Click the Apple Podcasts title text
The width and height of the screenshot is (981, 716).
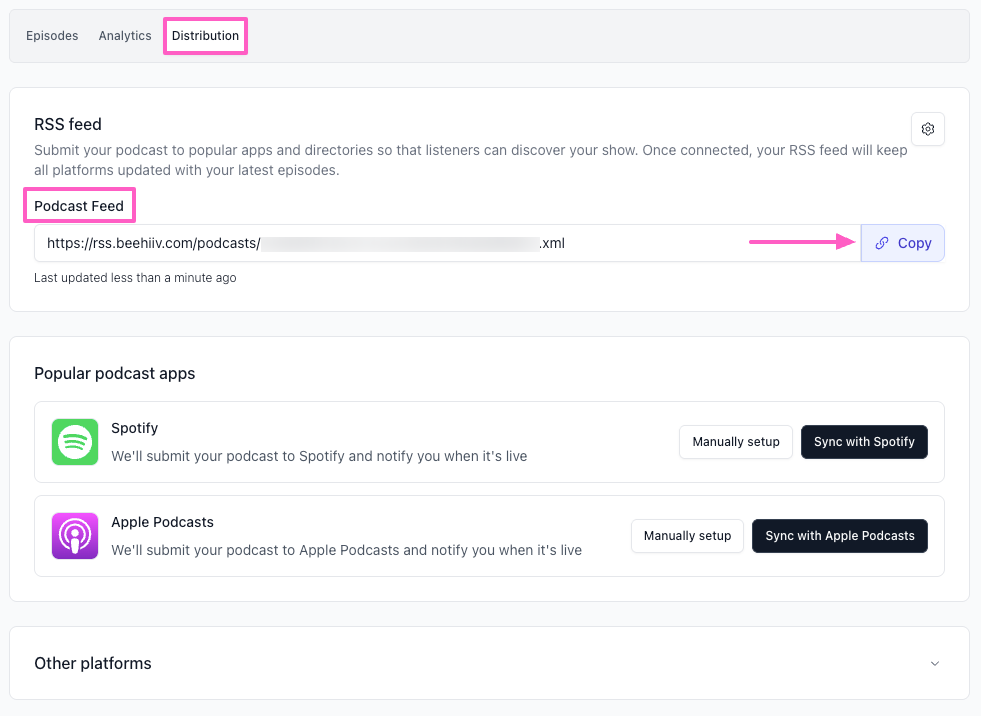click(162, 522)
